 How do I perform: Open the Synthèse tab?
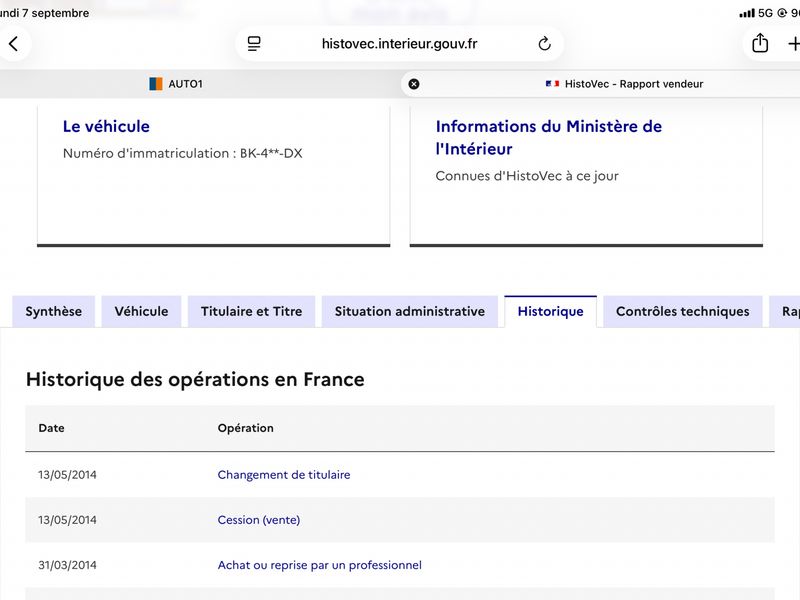pyautogui.click(x=54, y=311)
